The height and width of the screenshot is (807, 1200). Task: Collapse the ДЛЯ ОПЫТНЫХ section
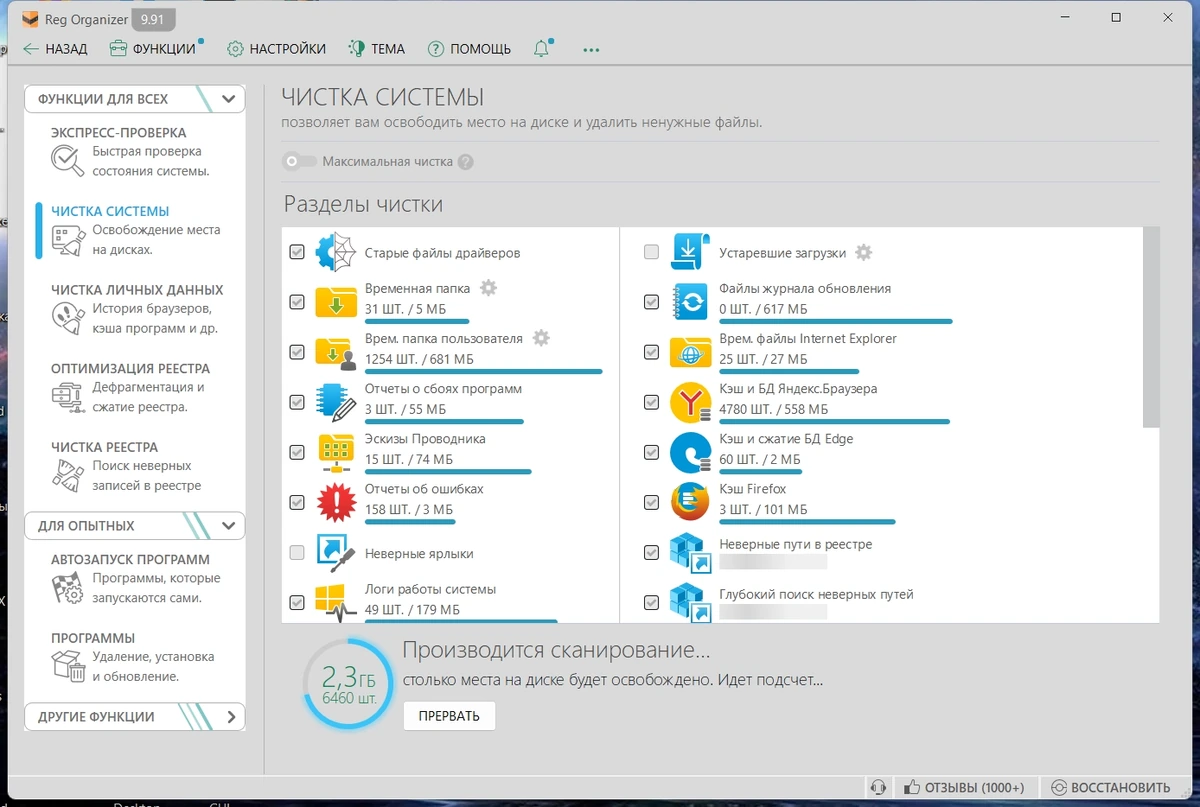[x=229, y=526]
